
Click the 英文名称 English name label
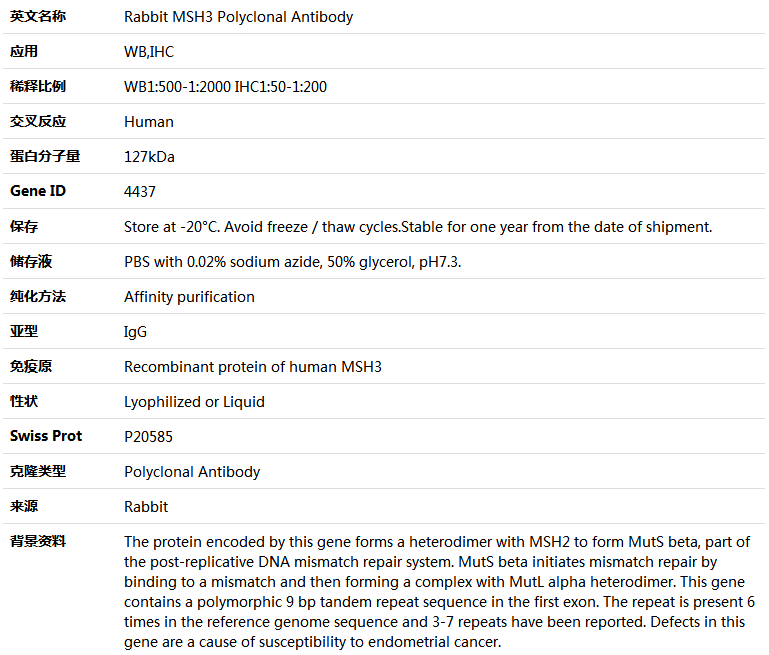pyautogui.click(x=38, y=16)
